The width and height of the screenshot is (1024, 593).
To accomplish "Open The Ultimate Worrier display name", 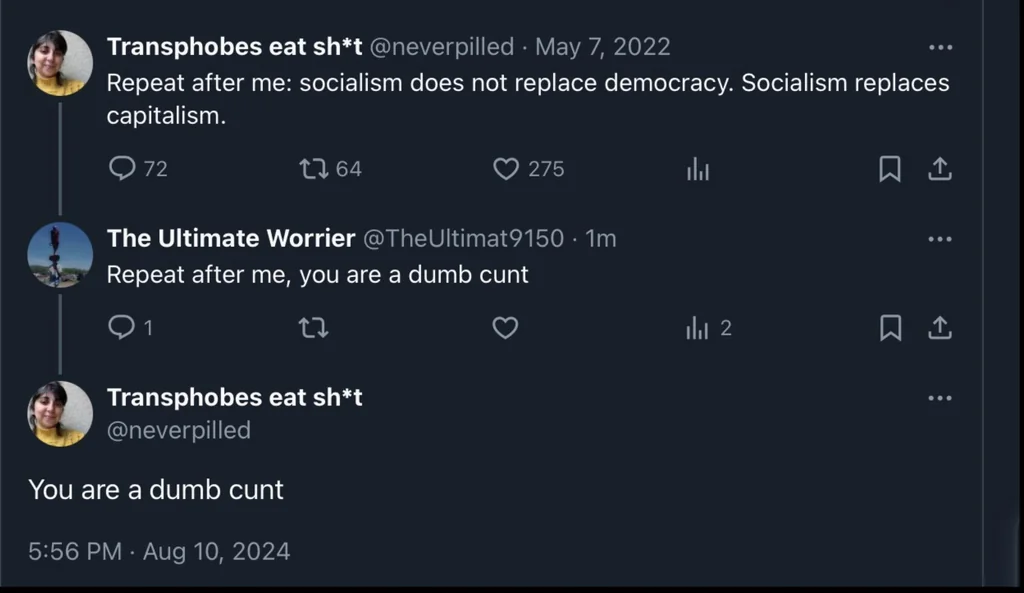I will tap(230, 239).
